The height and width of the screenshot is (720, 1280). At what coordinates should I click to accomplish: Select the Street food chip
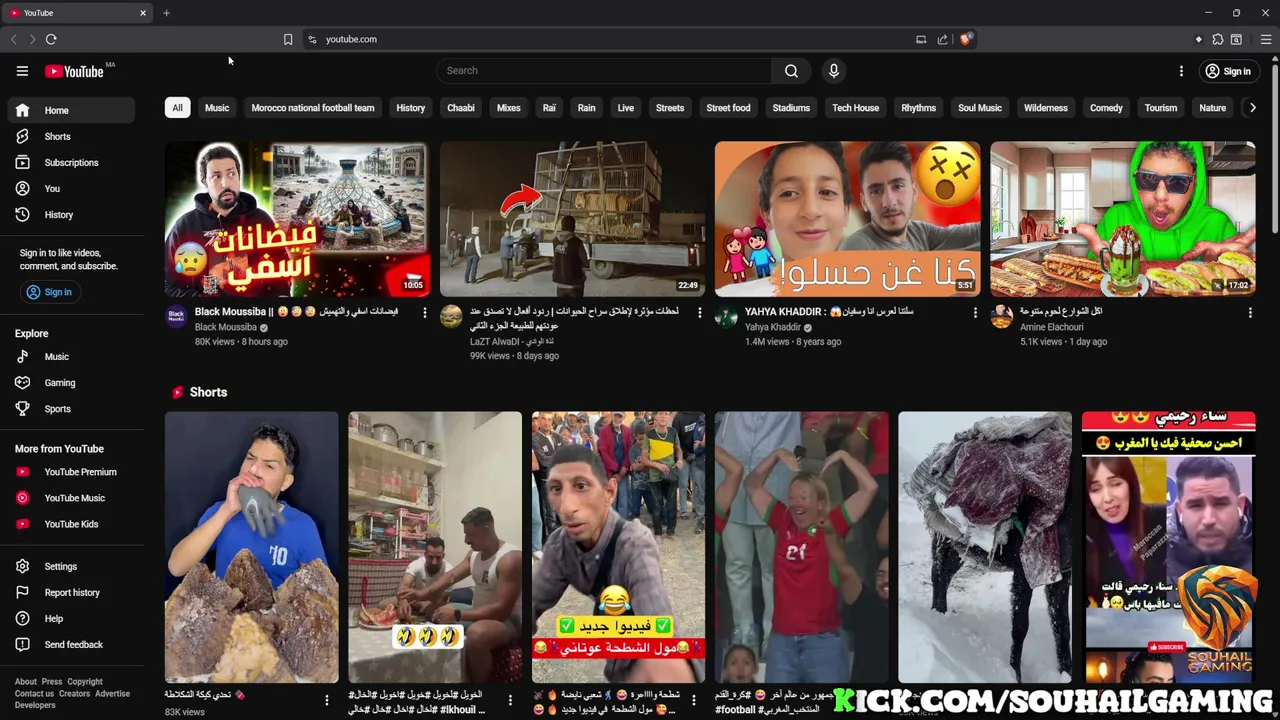(728, 108)
